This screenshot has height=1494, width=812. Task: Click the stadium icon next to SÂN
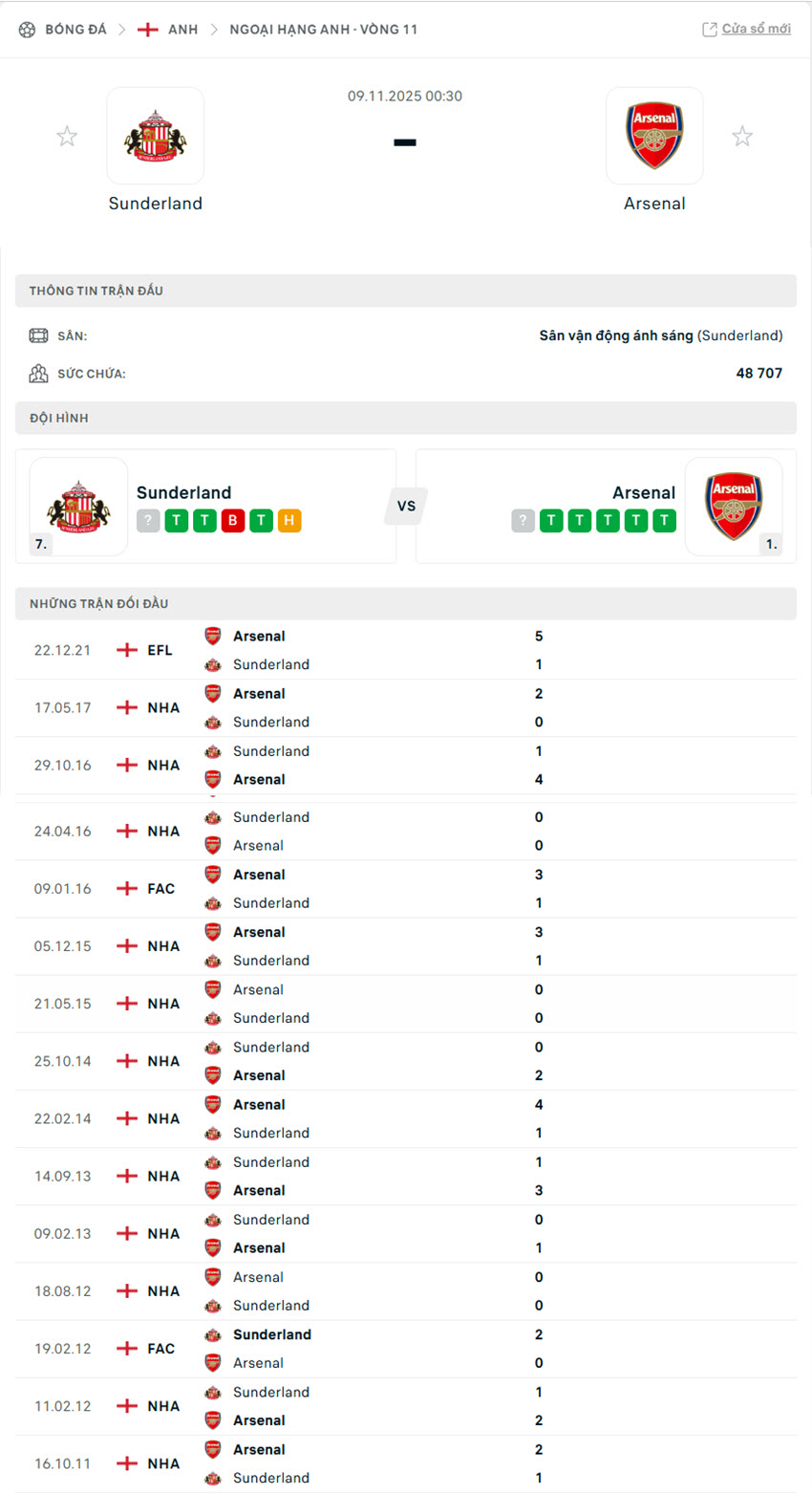click(39, 336)
